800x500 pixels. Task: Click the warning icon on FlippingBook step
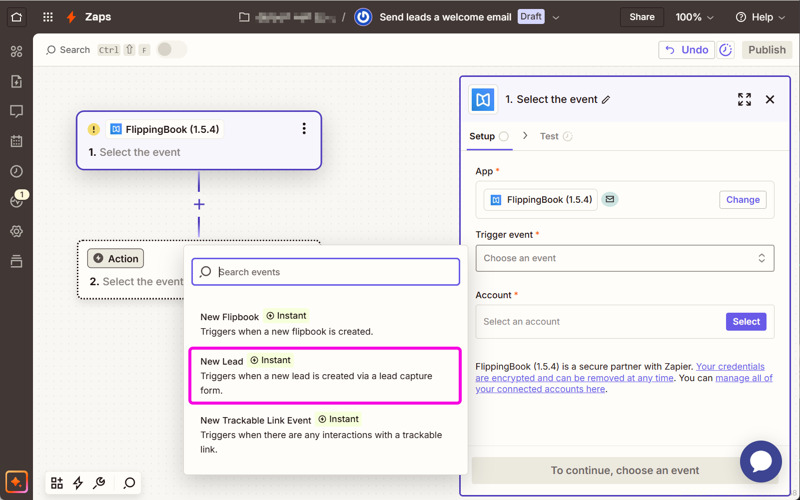coord(94,130)
